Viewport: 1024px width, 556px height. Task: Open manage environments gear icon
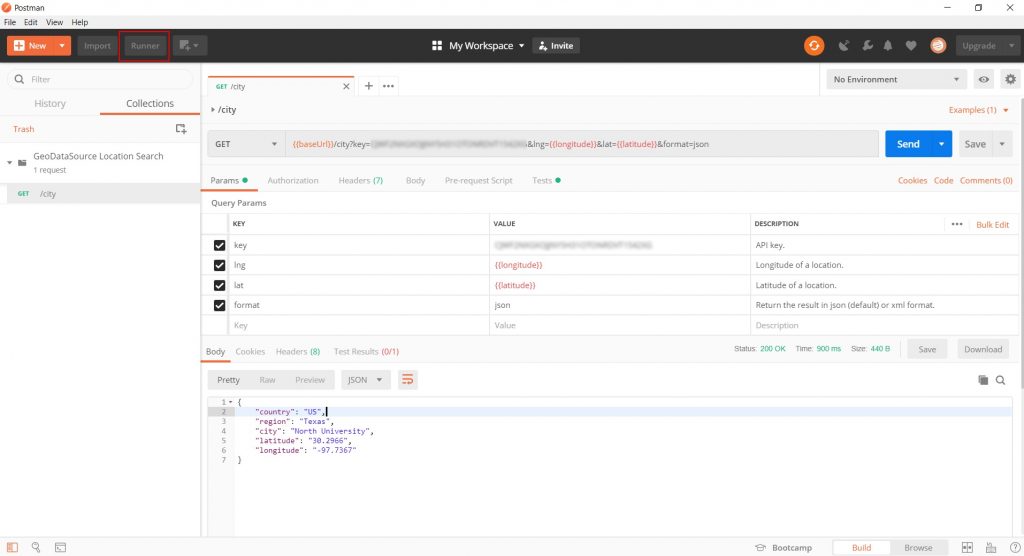(1010, 79)
